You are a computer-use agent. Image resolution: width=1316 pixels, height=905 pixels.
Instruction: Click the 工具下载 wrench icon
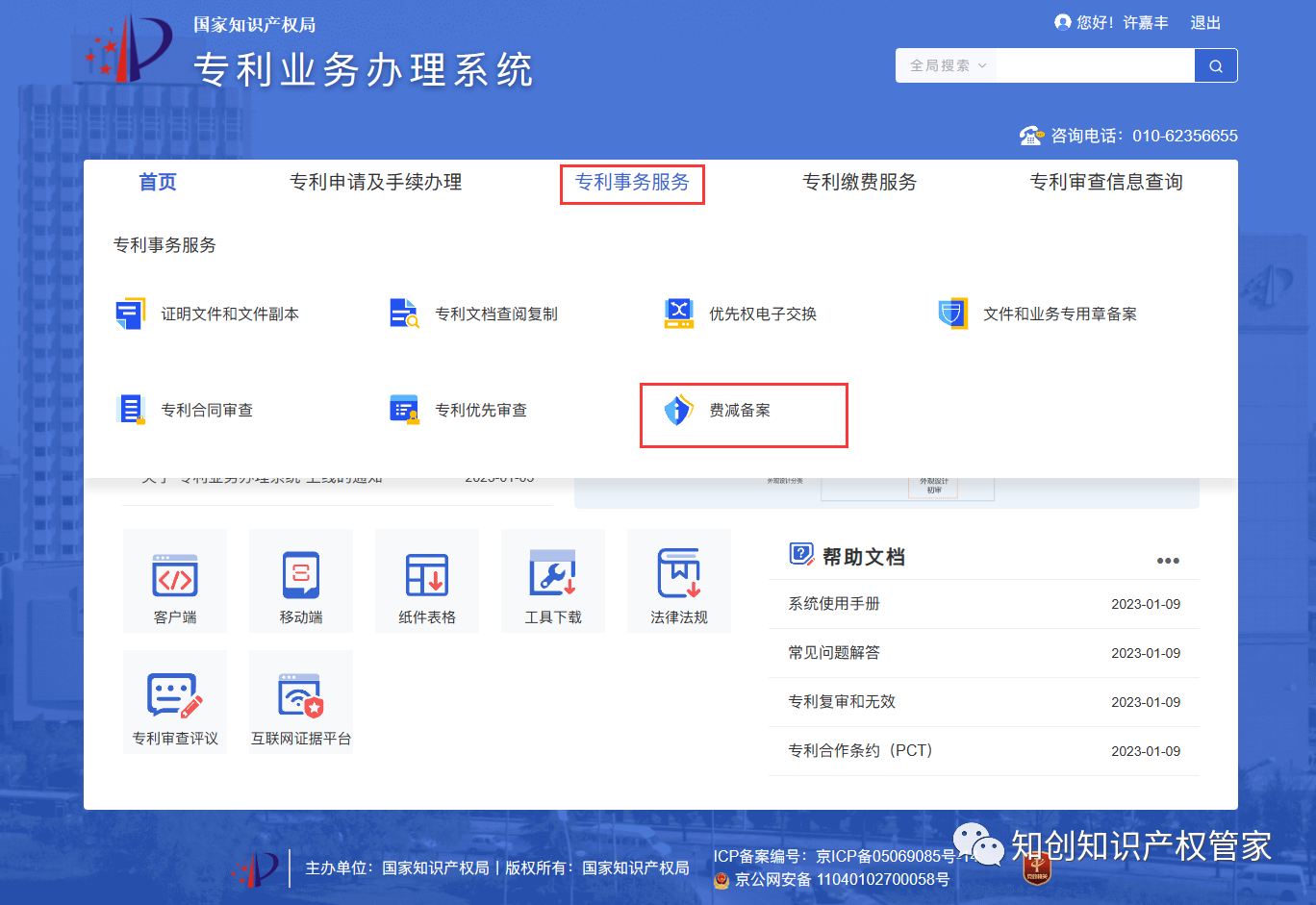[x=553, y=573]
